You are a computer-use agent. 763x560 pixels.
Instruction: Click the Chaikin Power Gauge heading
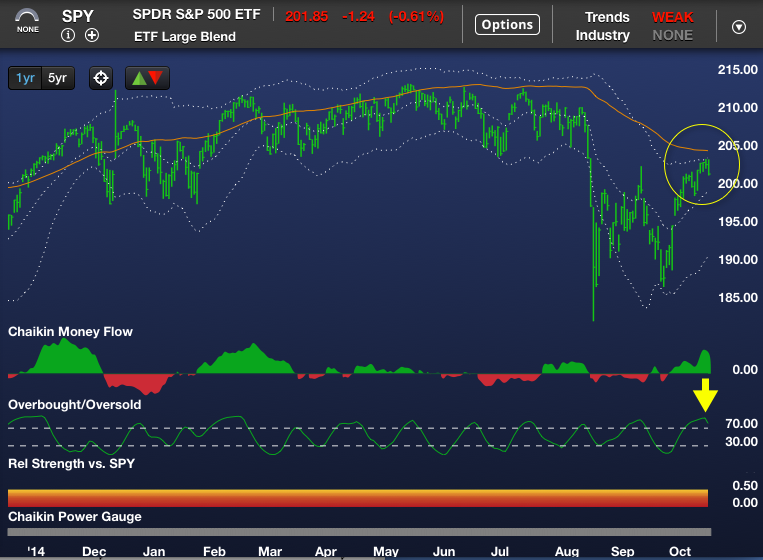[74, 517]
